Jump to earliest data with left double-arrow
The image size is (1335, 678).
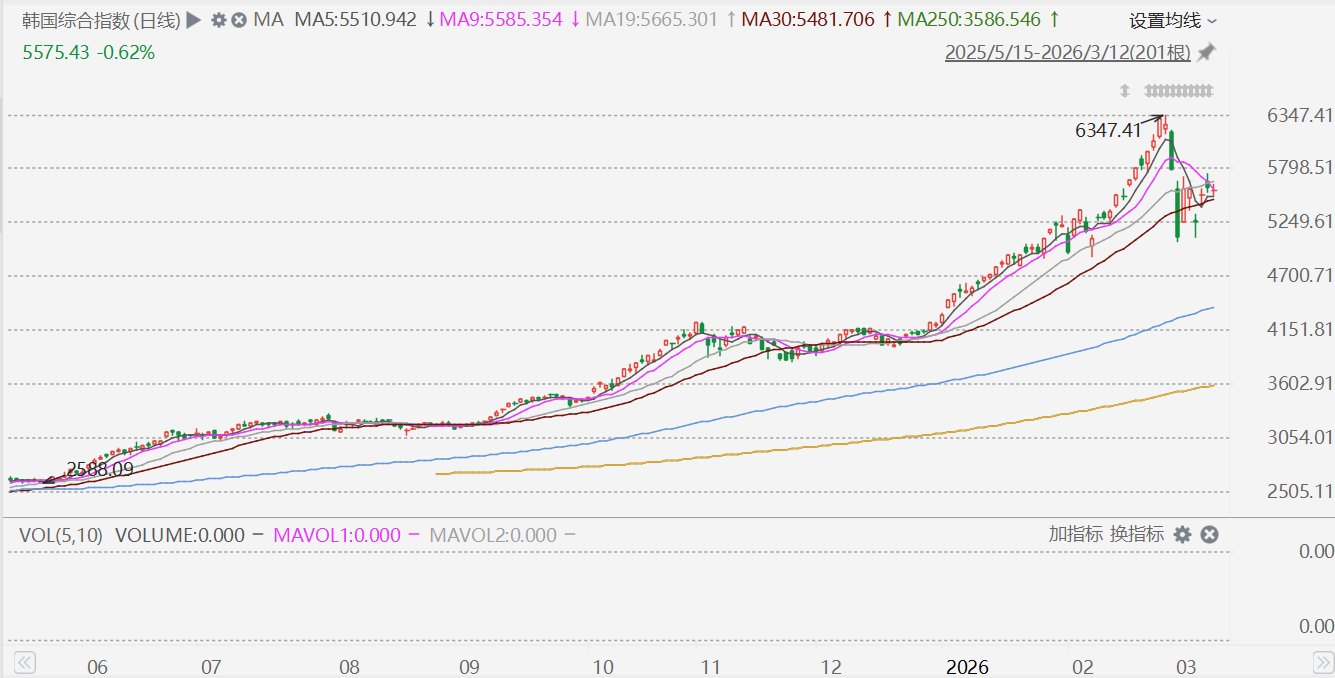[x=24, y=663]
